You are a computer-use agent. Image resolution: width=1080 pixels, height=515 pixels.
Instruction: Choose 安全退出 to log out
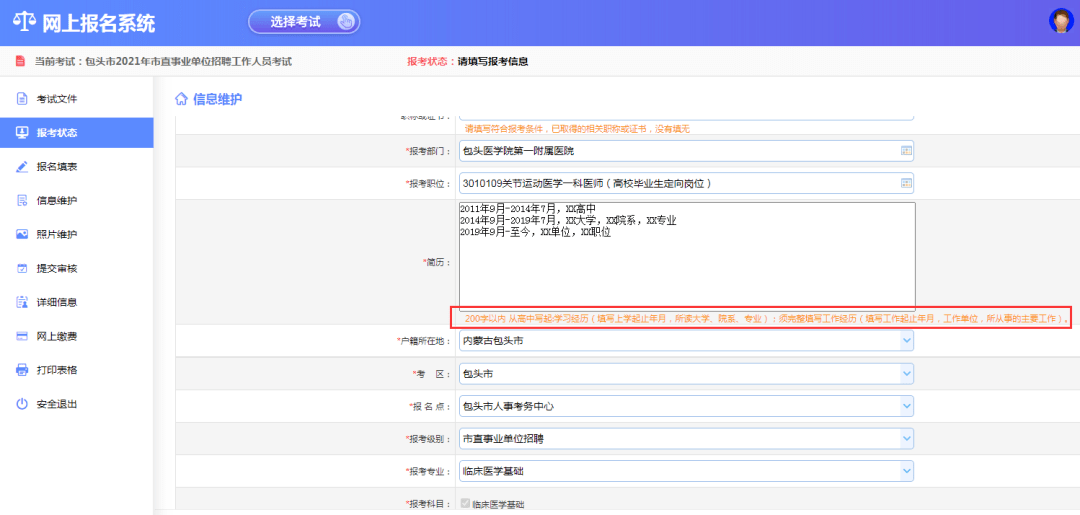click(x=76, y=403)
